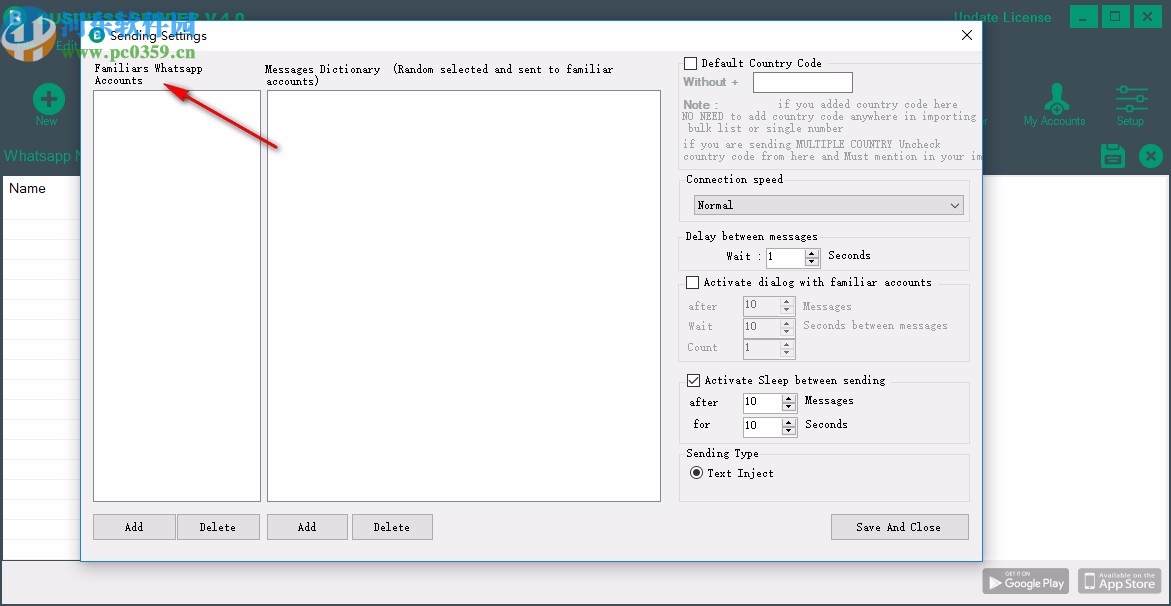The width and height of the screenshot is (1171, 606).
Task: Decrease Sleep for Seconds value
Action: (x=789, y=430)
